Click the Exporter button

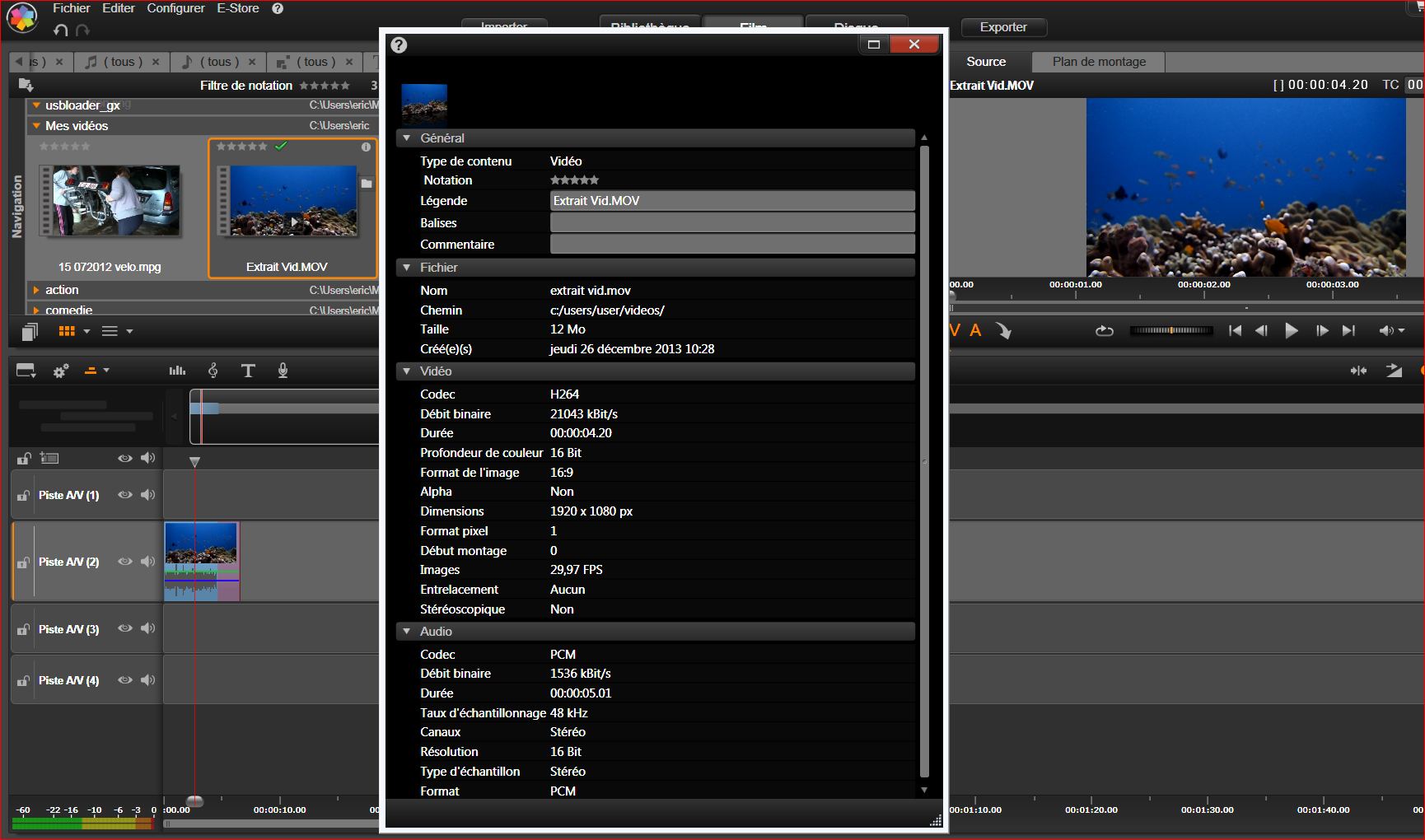coord(1002,27)
